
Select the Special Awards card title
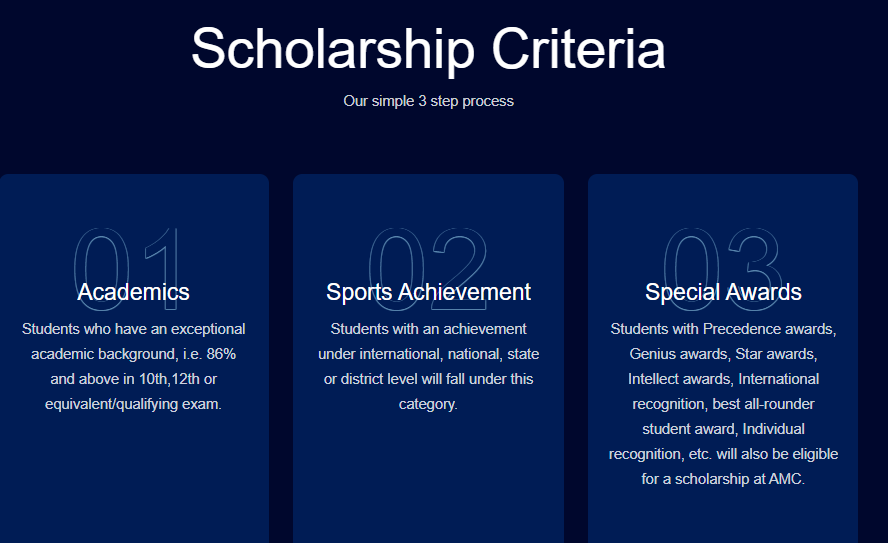[723, 292]
